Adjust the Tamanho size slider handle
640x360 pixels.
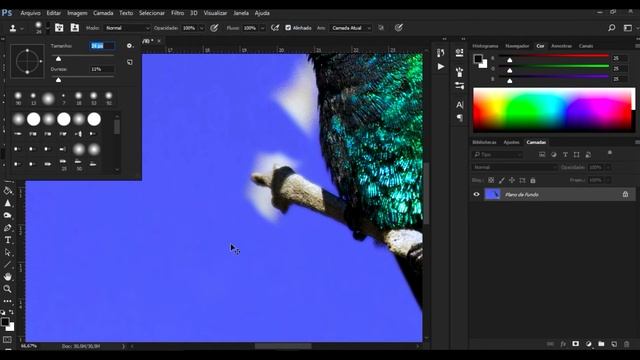coord(58,59)
